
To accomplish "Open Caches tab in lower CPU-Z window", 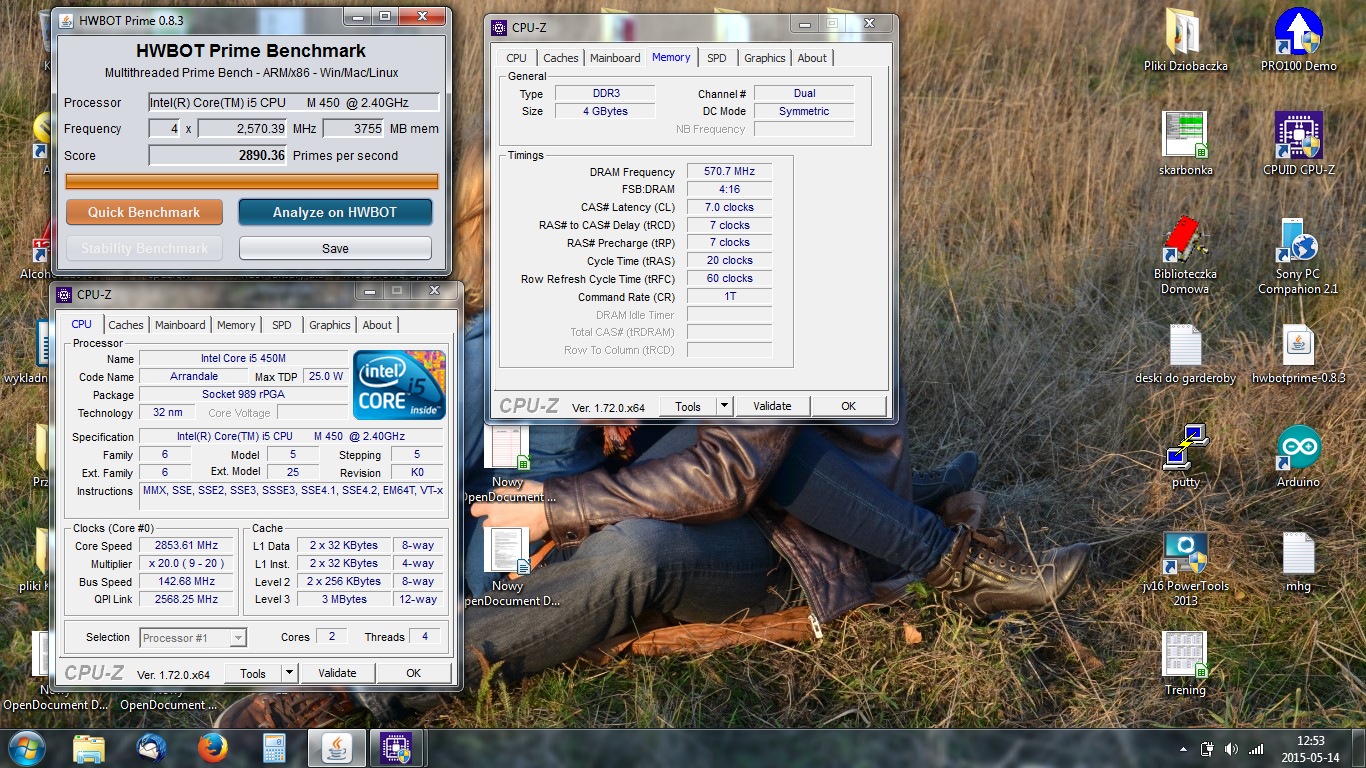I will tap(126, 325).
